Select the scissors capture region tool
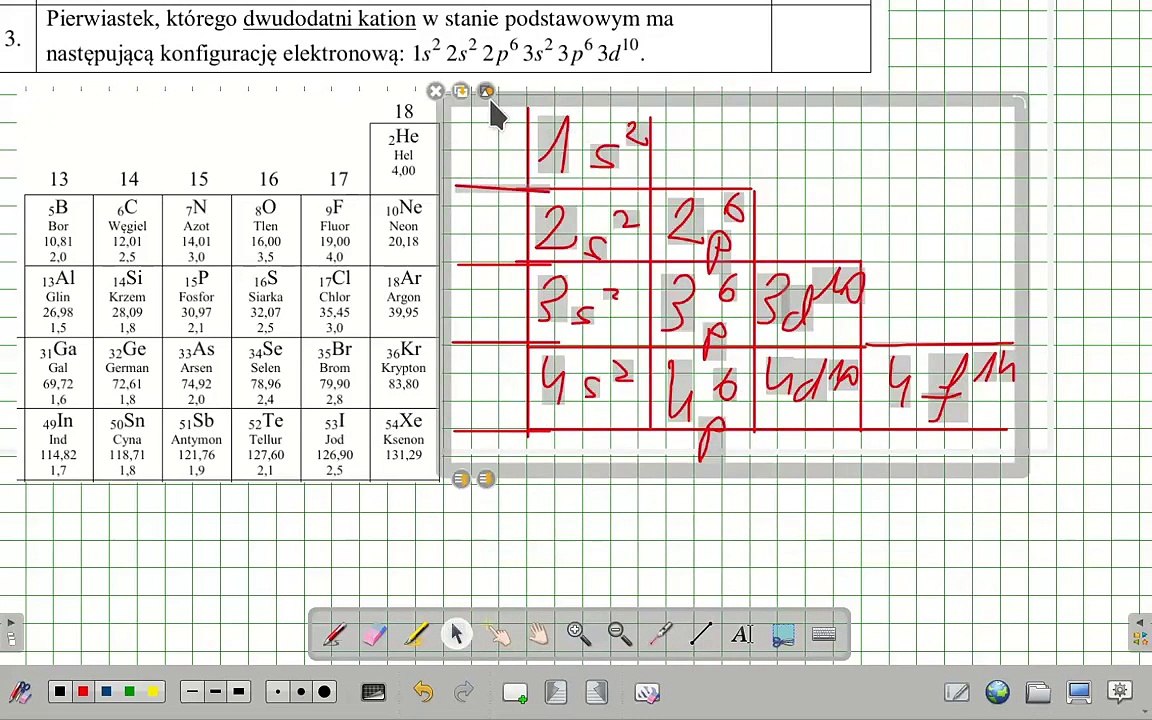Image resolution: width=1152 pixels, height=720 pixels. pos(783,634)
